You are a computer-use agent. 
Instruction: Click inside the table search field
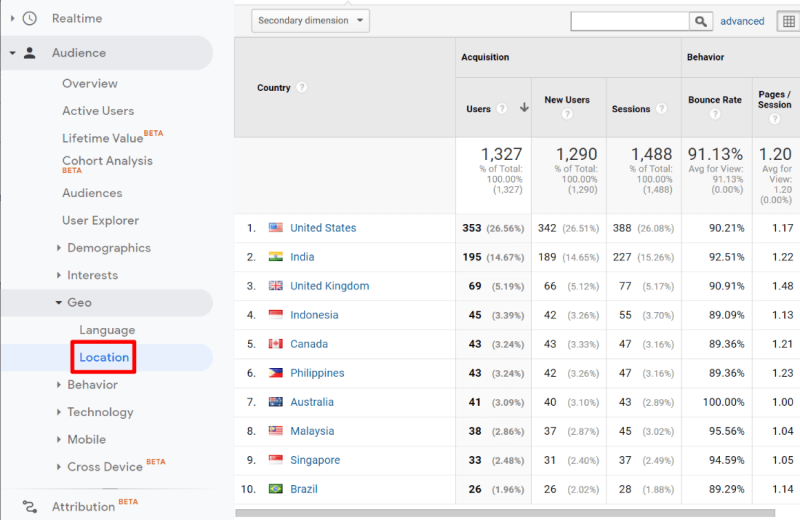[x=630, y=21]
